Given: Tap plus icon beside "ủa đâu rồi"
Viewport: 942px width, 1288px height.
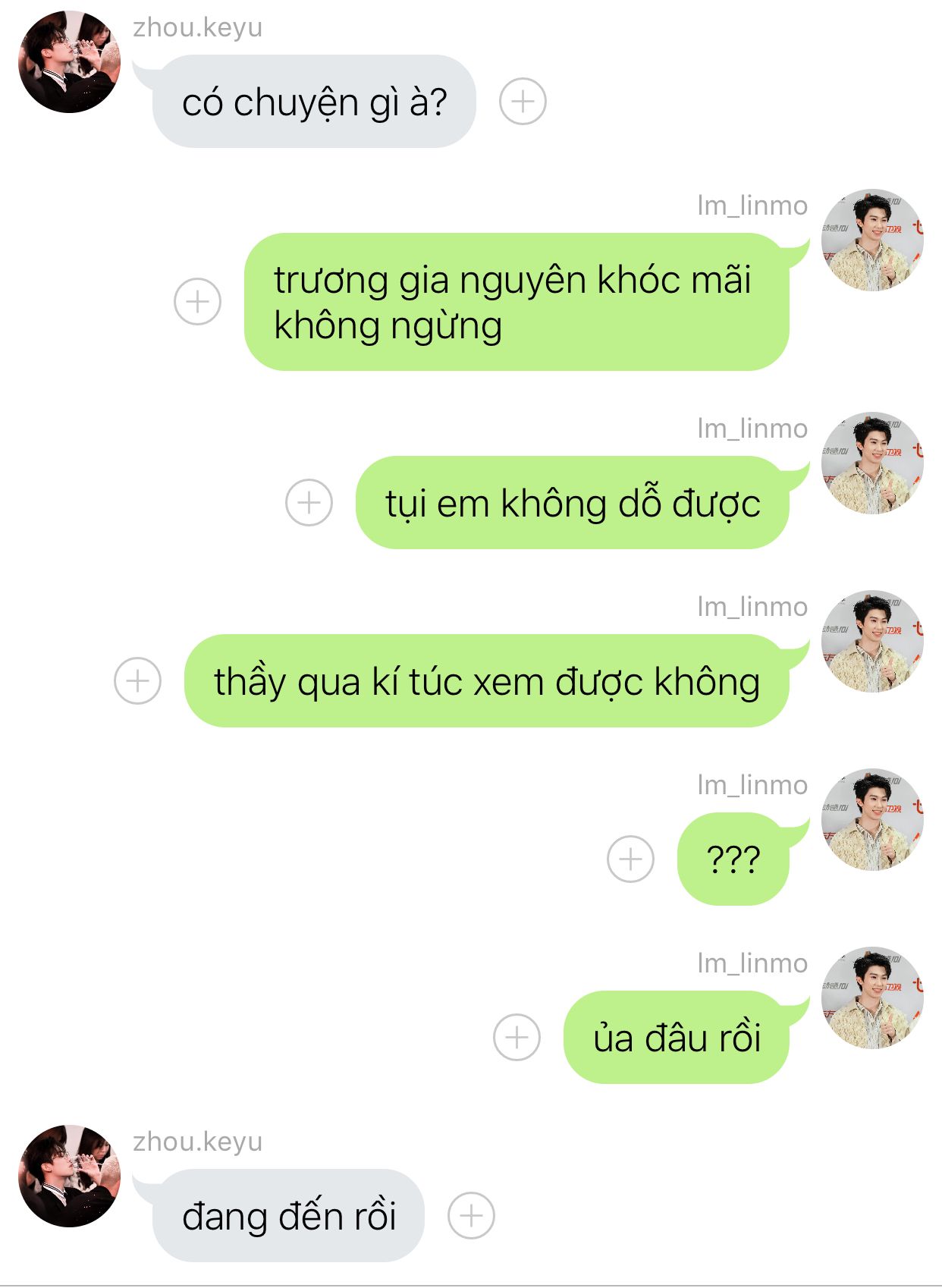Looking at the screenshot, I should click(517, 1037).
